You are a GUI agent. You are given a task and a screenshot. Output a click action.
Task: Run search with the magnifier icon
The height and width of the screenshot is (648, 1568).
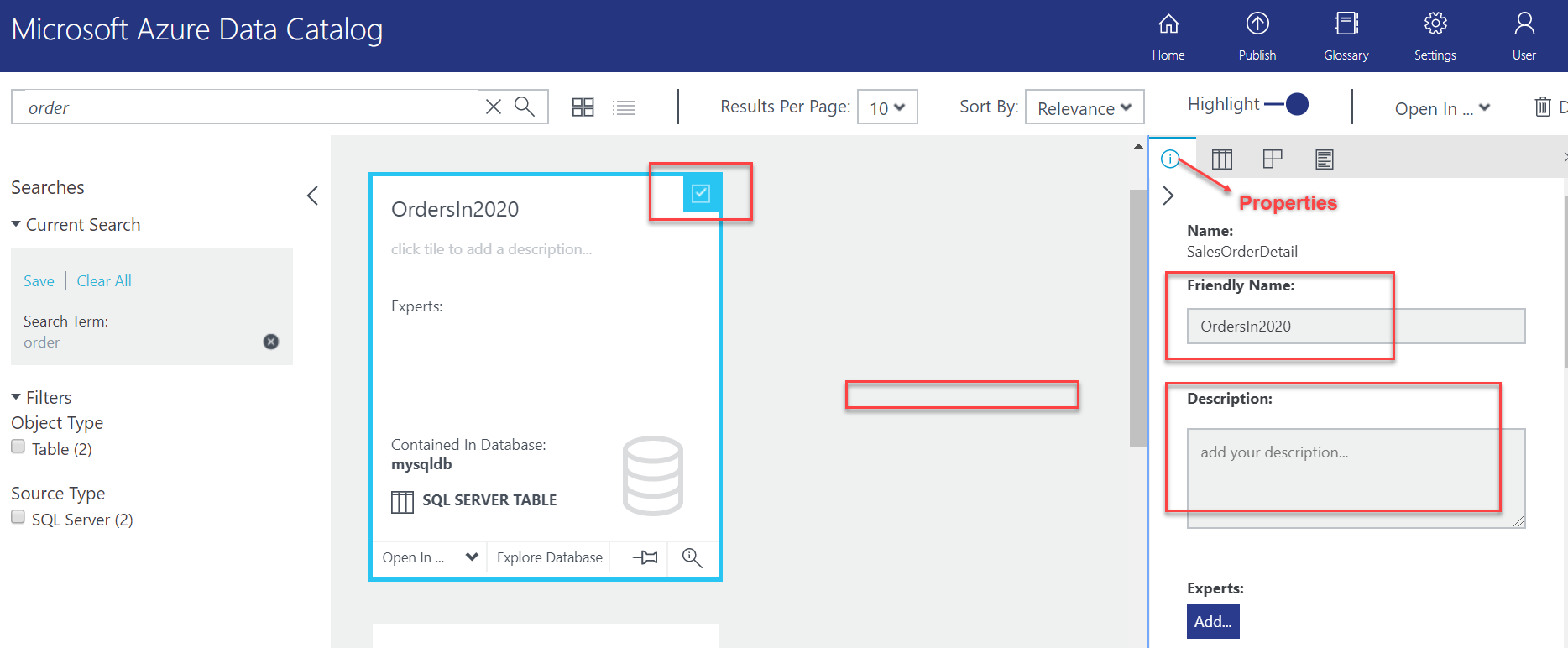point(525,107)
